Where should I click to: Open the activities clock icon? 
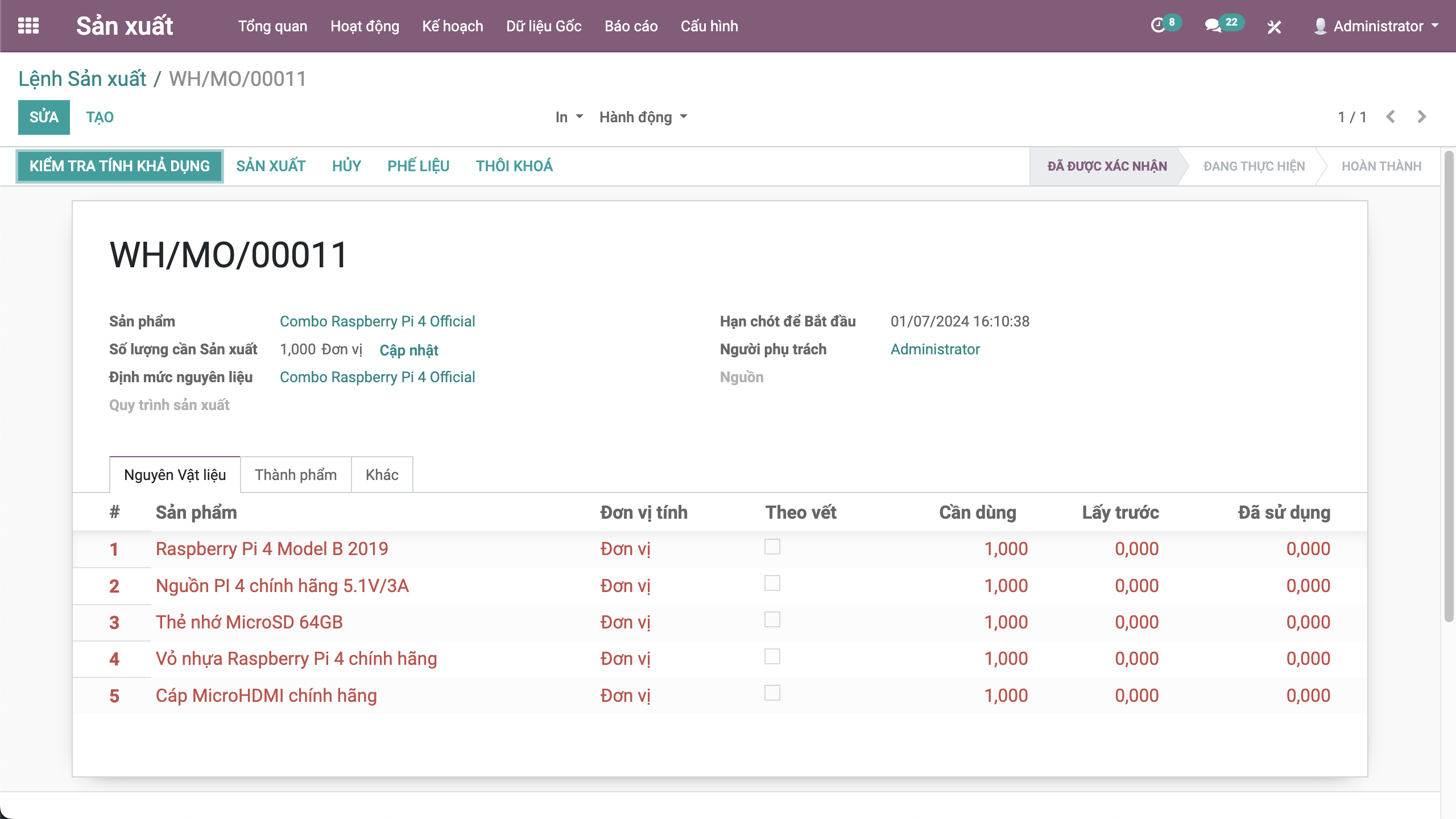pos(1158,26)
